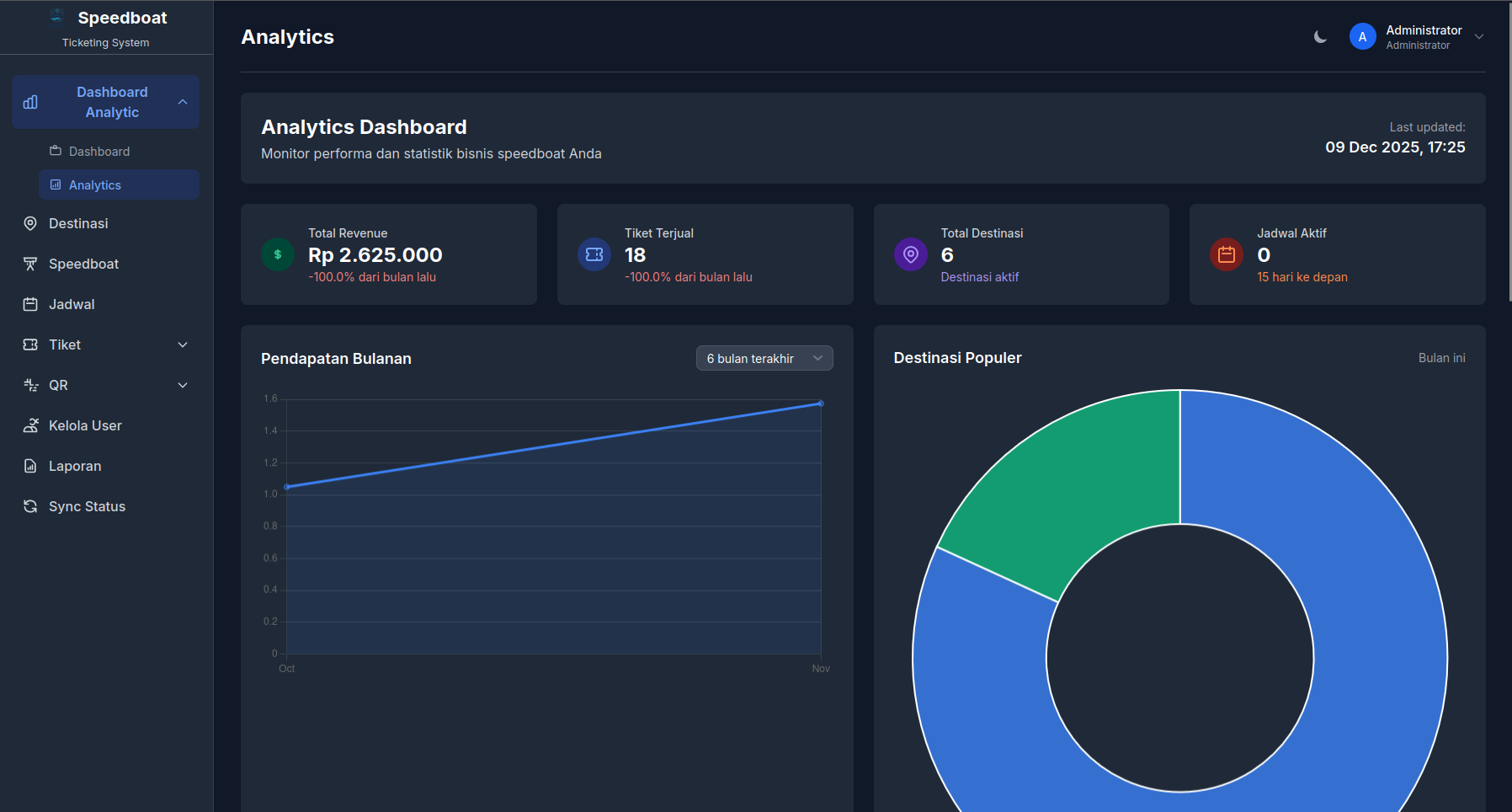
Task: Click the green dollar Total Revenue icon
Action: tap(278, 254)
